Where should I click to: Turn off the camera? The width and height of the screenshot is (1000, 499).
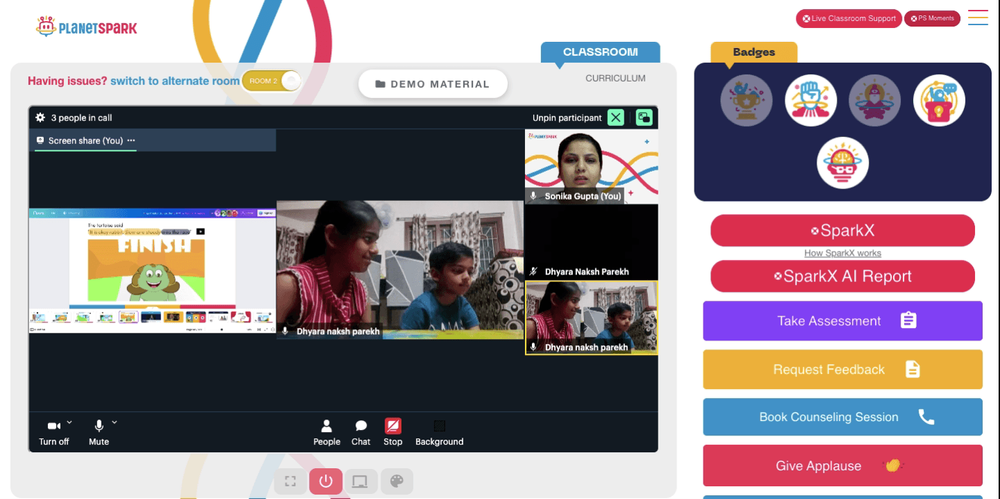(54, 426)
